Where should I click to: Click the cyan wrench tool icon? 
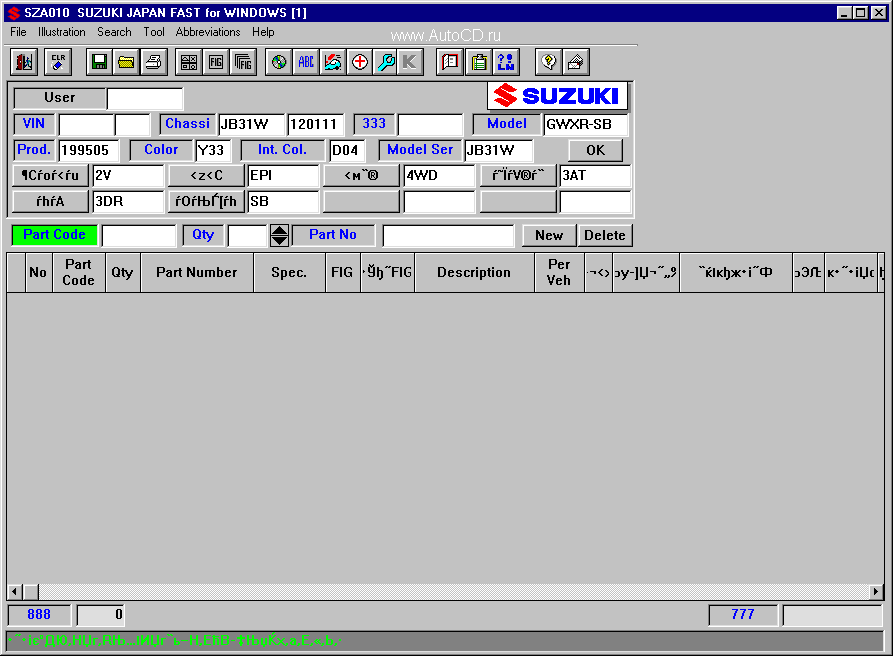pos(386,62)
